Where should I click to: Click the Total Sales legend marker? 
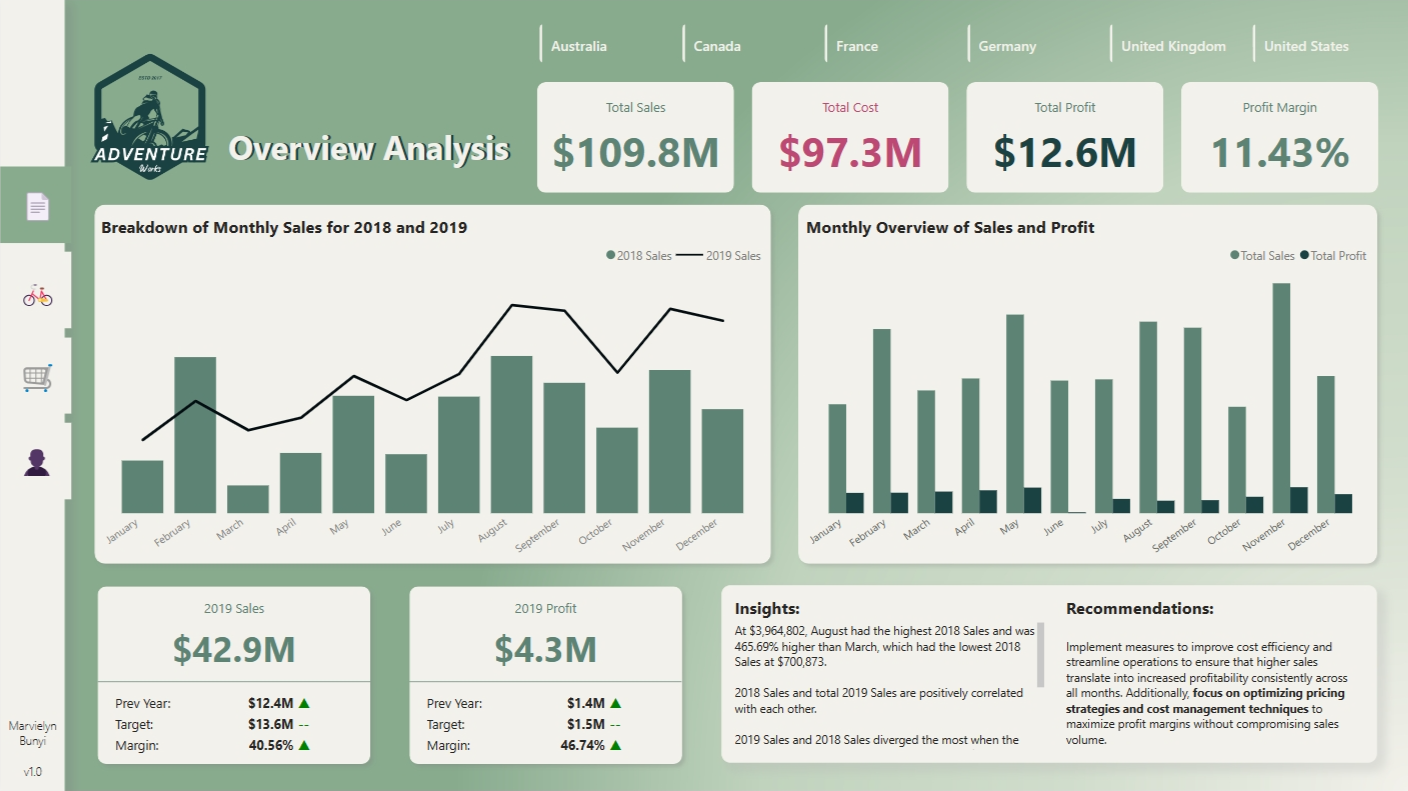[x=1235, y=256]
